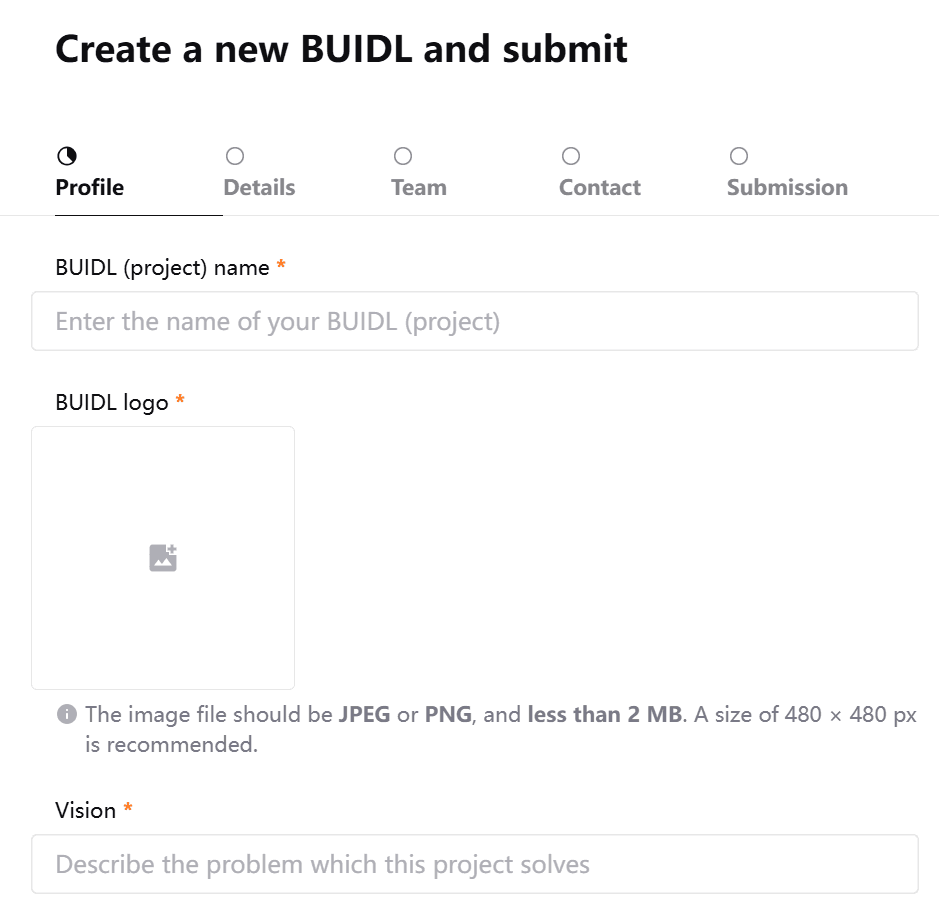Switch to the Details tab

pyautogui.click(x=259, y=188)
